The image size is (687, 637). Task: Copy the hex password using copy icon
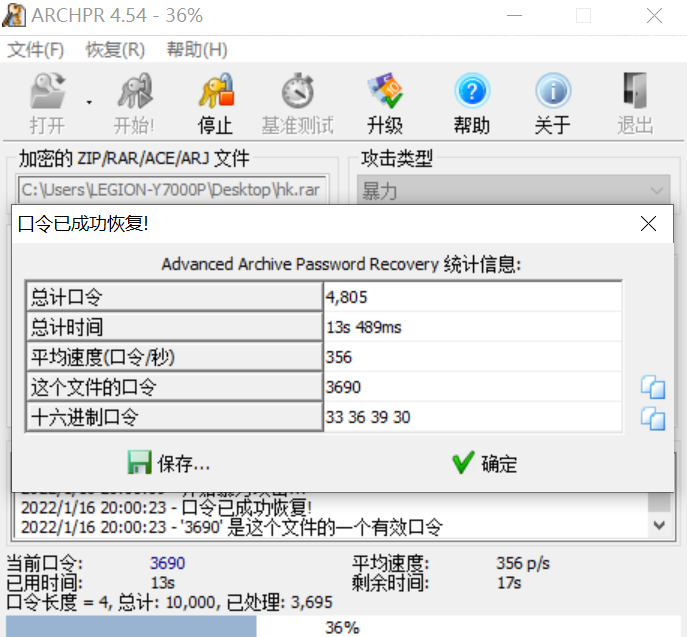pos(653,418)
